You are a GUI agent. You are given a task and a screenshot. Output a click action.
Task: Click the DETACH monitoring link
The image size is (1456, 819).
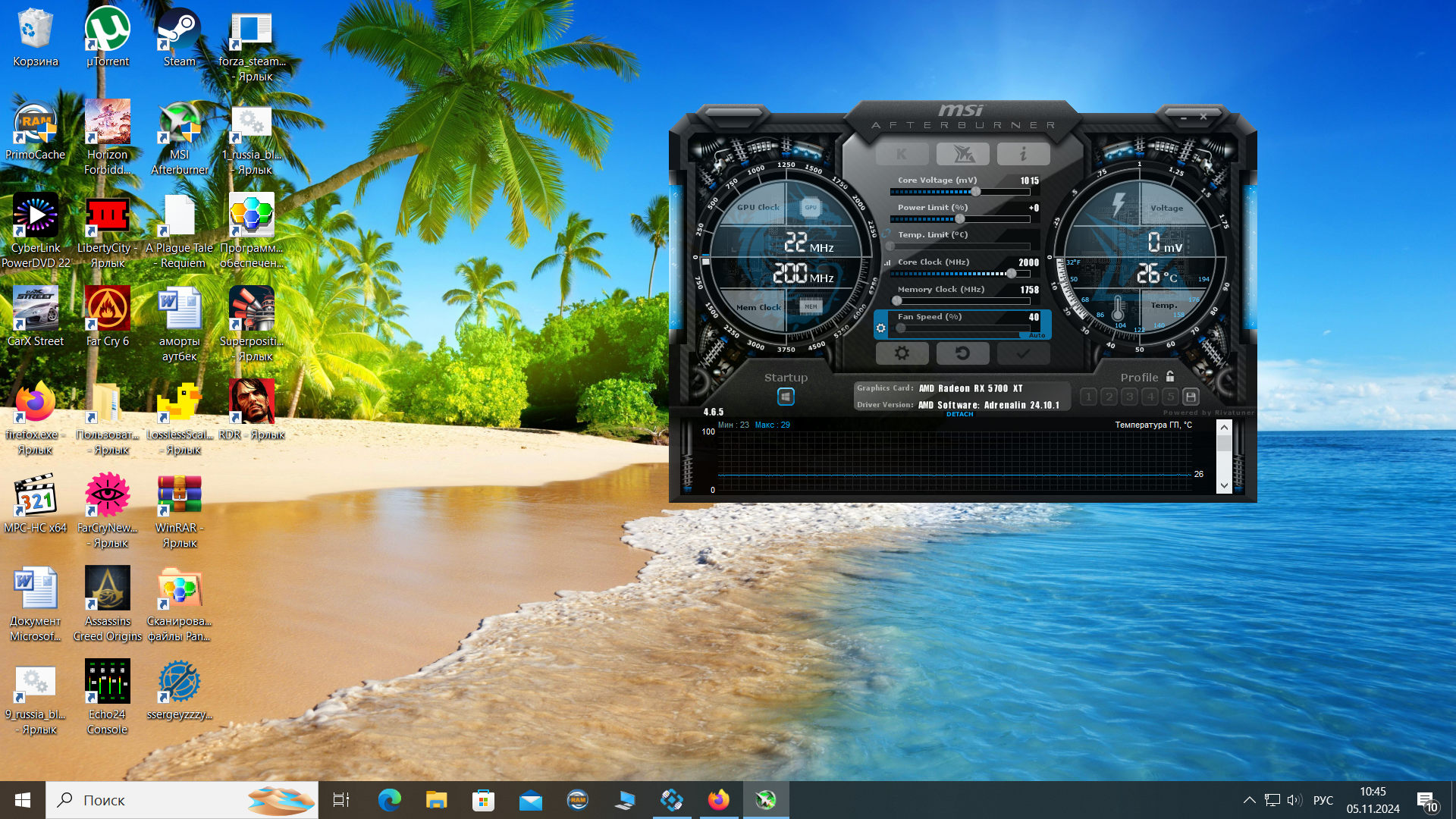[x=959, y=415]
